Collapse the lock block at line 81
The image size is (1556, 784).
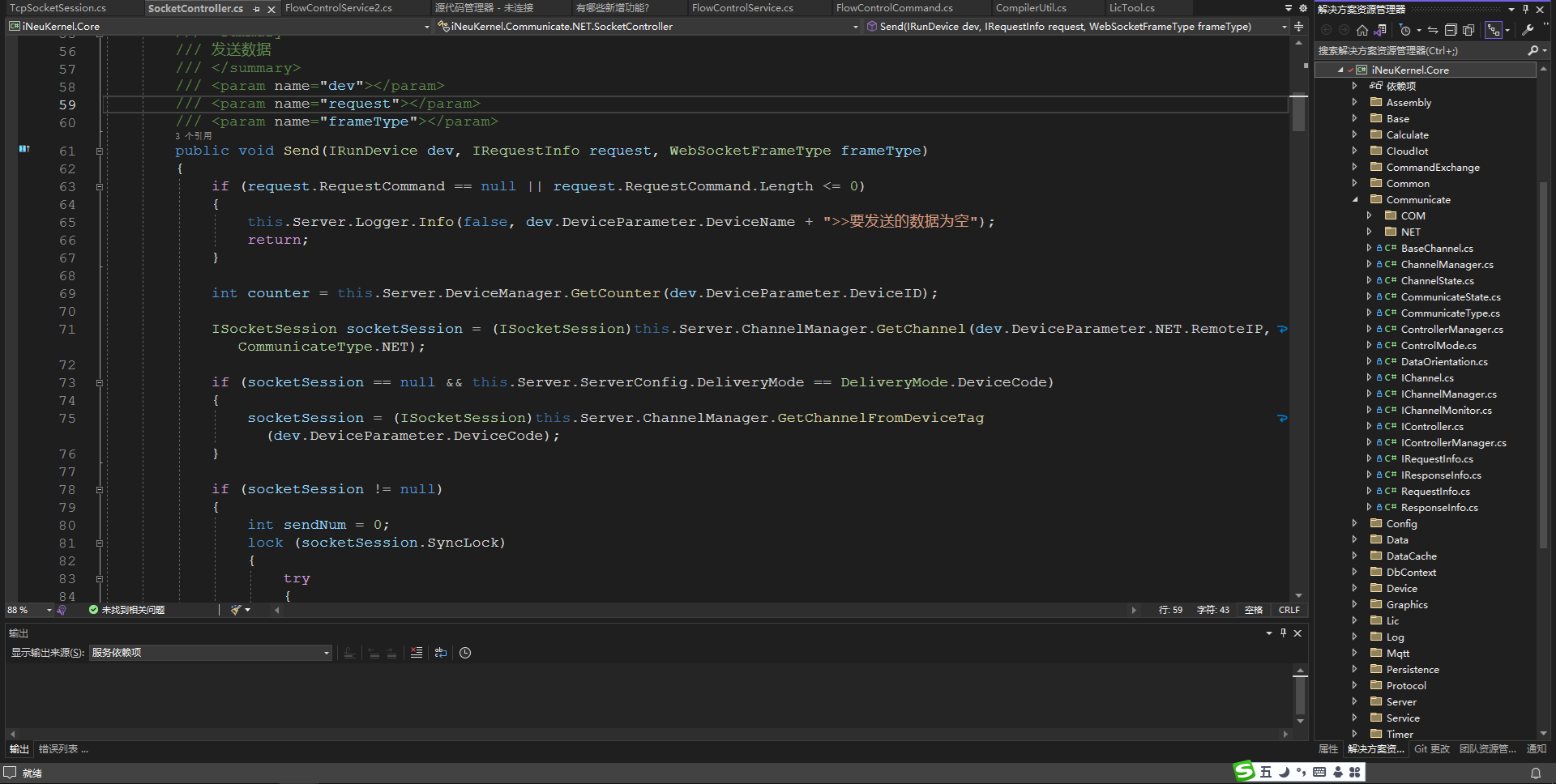tap(100, 543)
